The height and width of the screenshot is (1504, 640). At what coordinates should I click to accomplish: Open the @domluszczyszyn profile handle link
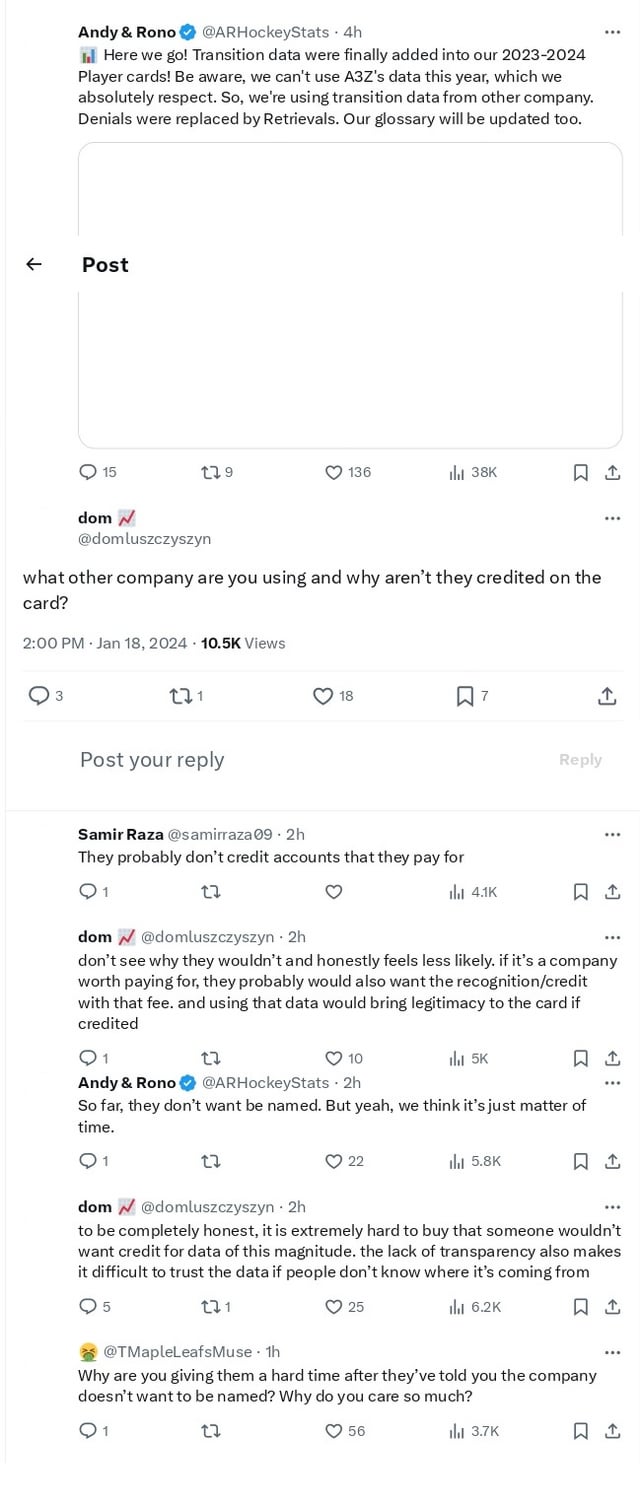click(144, 539)
